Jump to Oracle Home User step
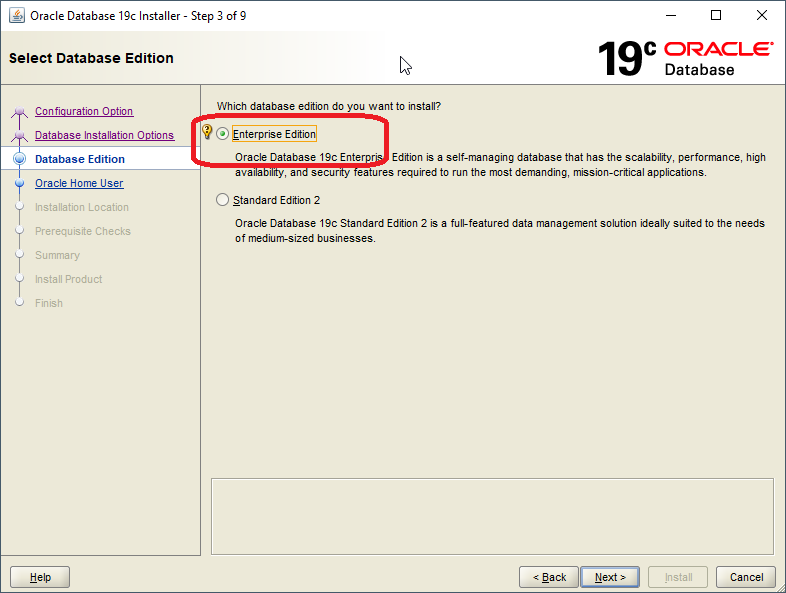The height and width of the screenshot is (593, 786). (x=79, y=183)
